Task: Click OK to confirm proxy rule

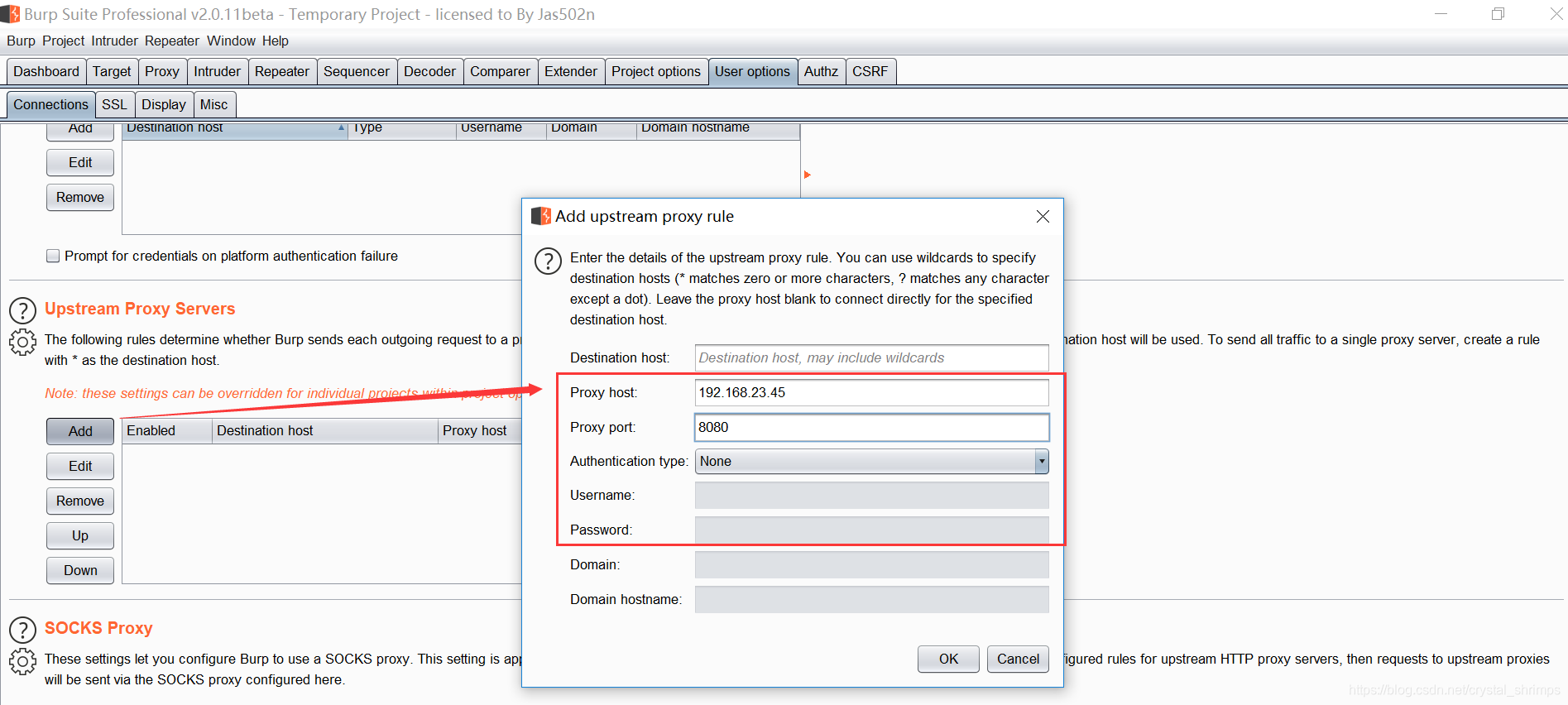Action: (948, 659)
